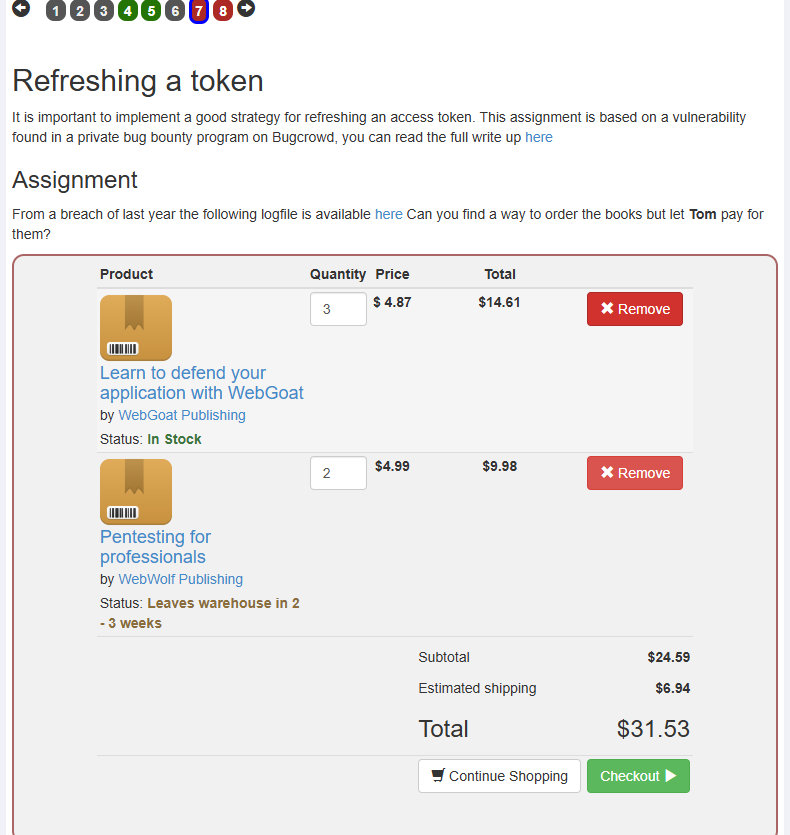Go to next lesson page arrow
Viewport: 790px width, 835px height.
[x=246, y=9]
